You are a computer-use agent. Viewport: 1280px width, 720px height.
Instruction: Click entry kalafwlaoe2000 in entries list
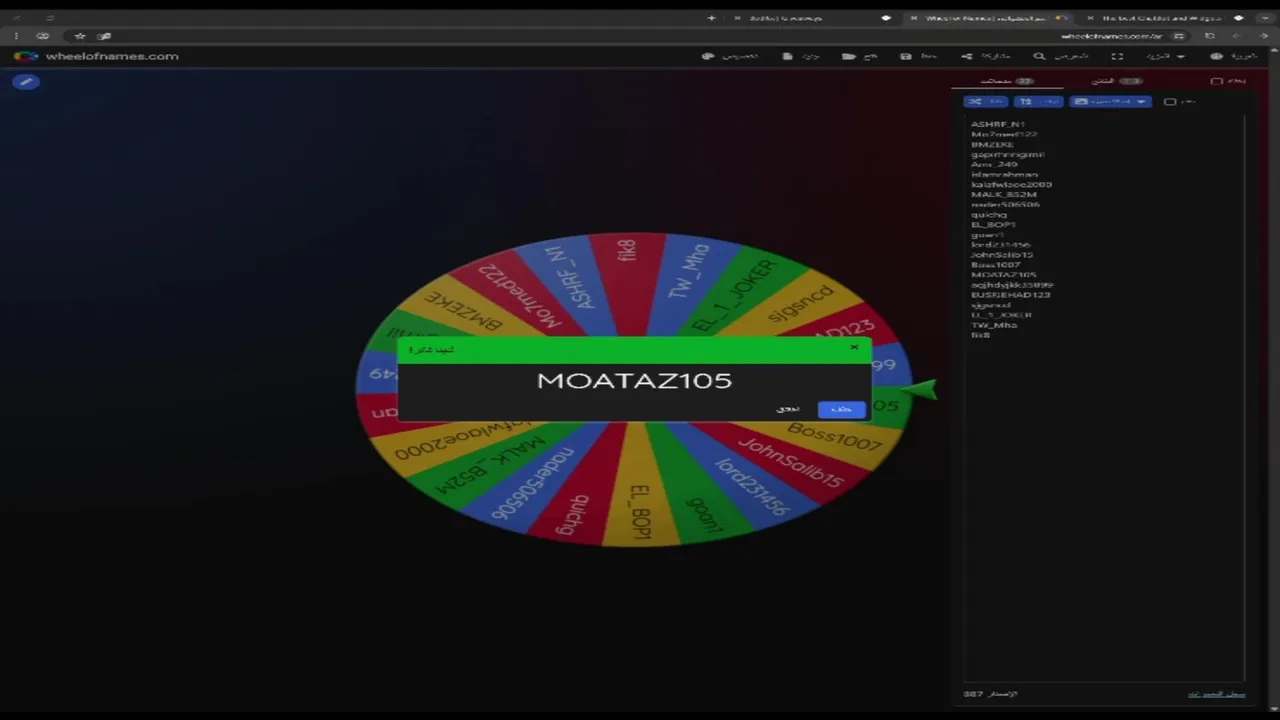pyautogui.click(x=1011, y=184)
